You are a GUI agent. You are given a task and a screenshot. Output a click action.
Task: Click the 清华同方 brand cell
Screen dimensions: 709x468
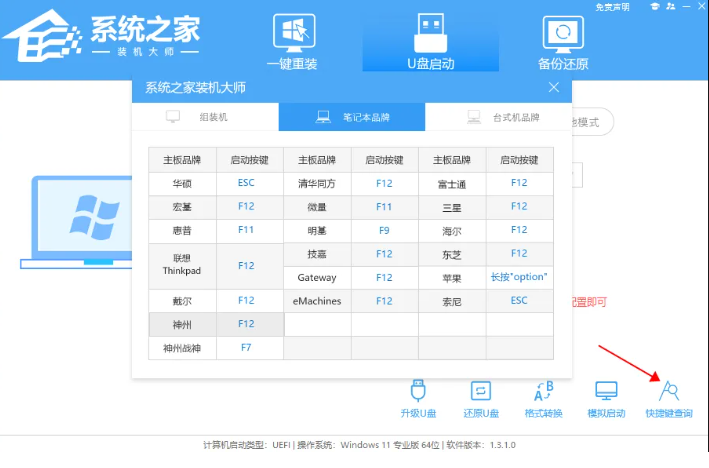click(x=317, y=184)
